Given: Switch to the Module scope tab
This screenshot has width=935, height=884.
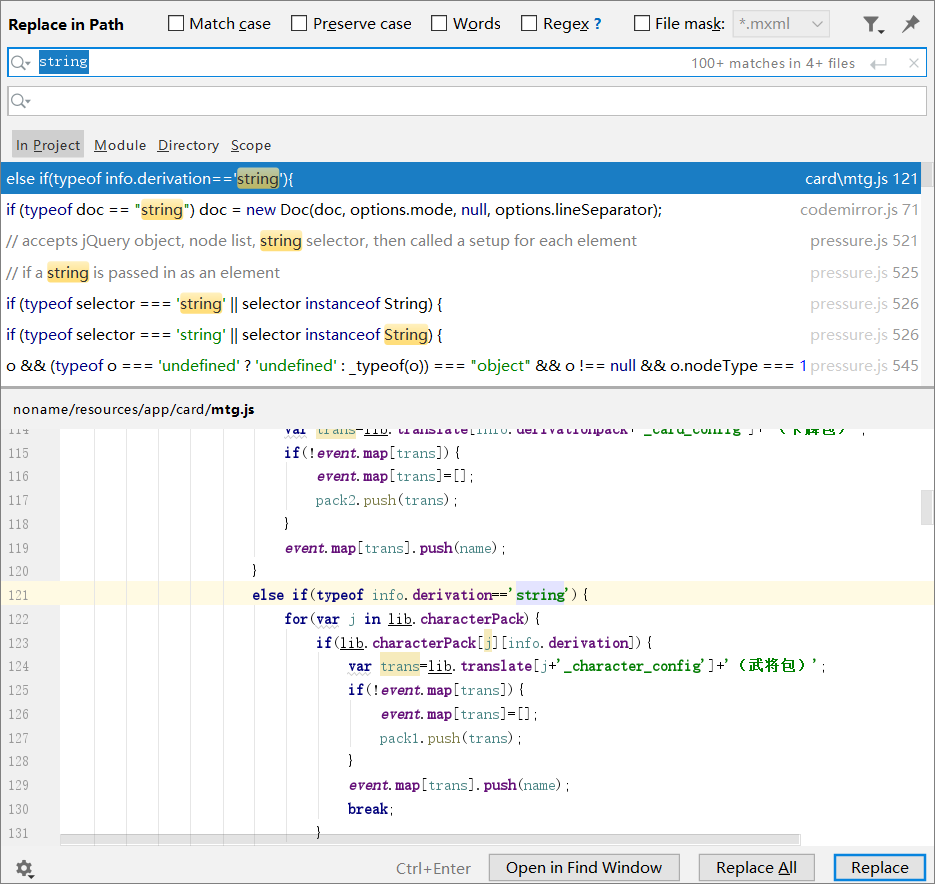Looking at the screenshot, I should coord(120,145).
